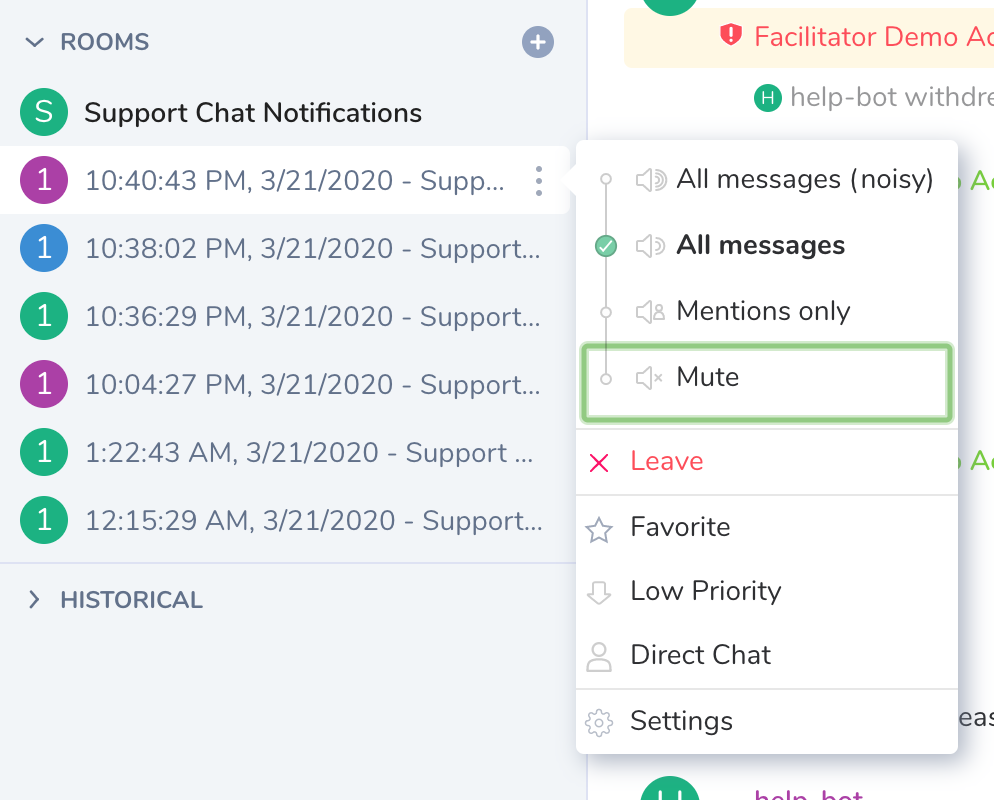
Task: Click the Direct Chat person icon
Action: point(599,656)
